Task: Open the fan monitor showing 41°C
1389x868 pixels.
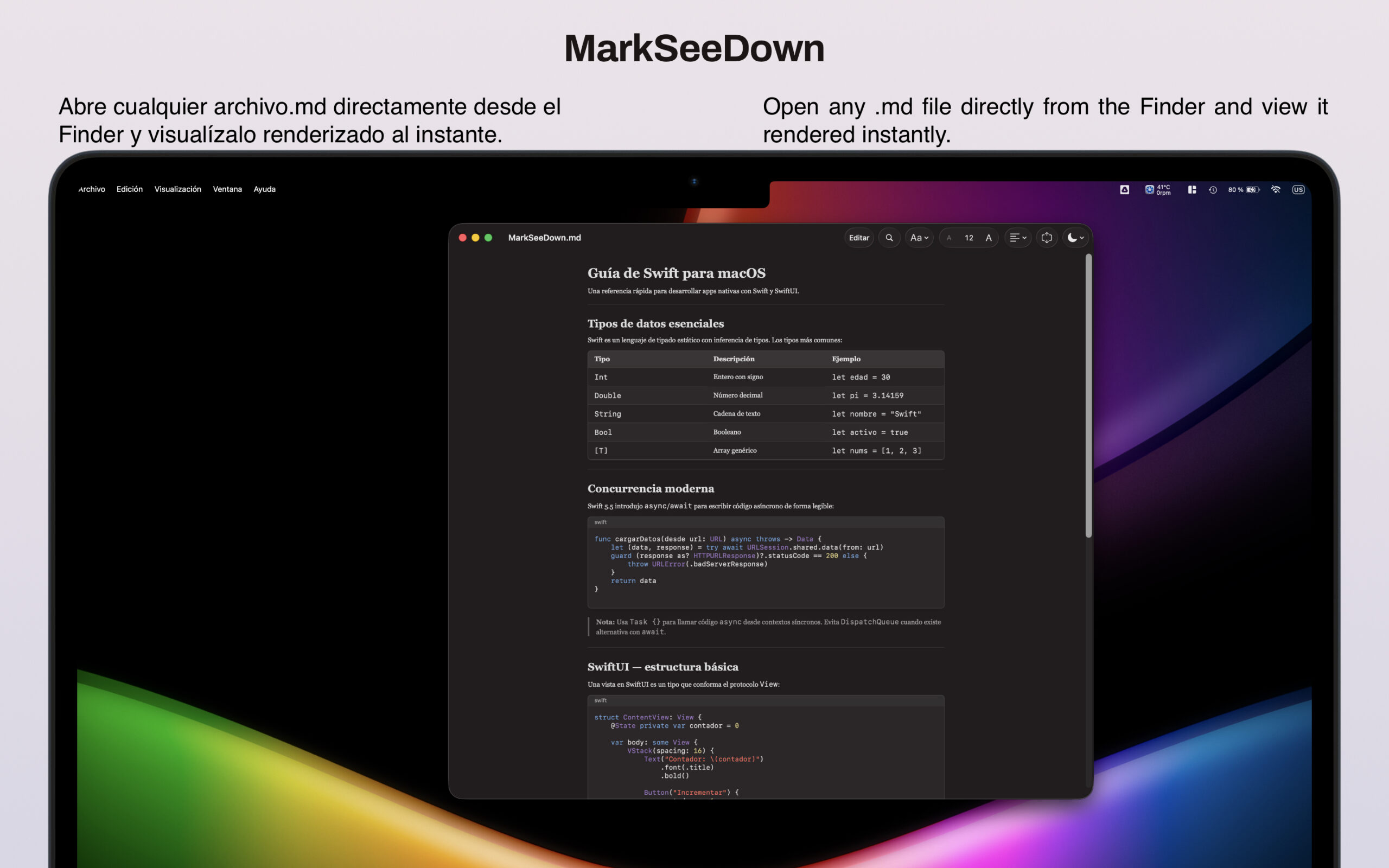Action: tap(1158, 189)
